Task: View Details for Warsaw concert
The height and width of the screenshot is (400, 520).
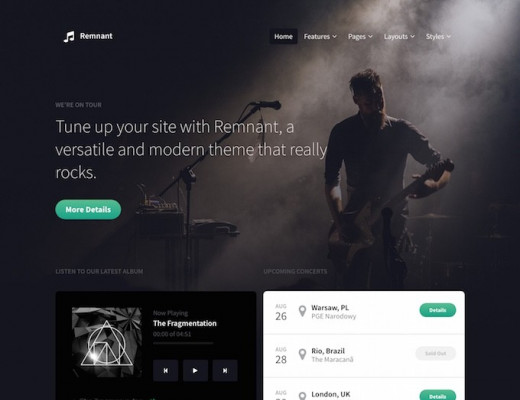Action: [x=438, y=310]
